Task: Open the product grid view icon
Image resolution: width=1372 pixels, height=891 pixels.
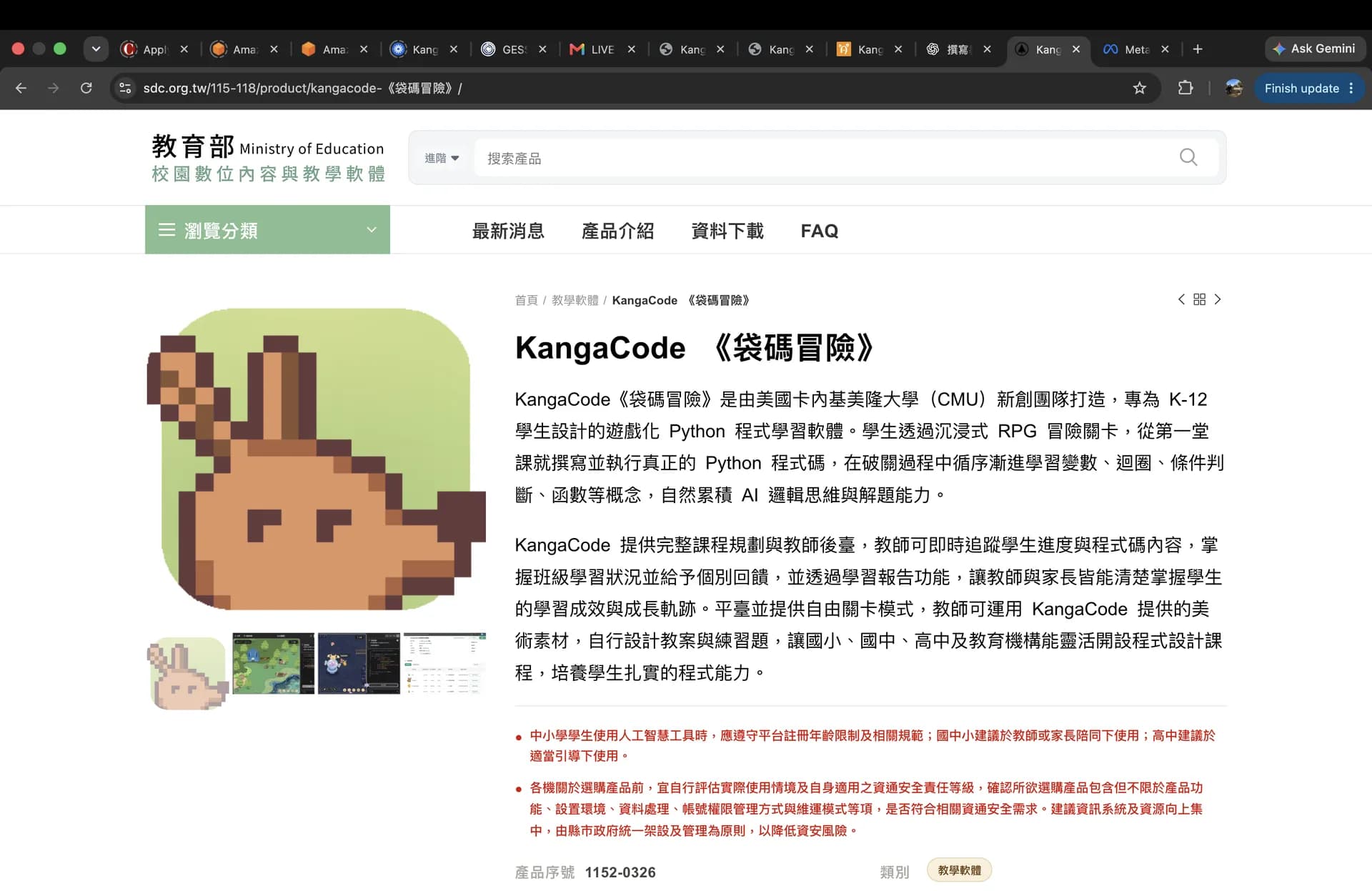Action: (1200, 299)
